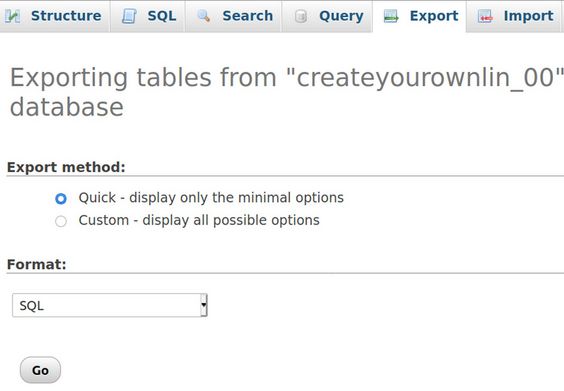Click the magnifier icon on Search tab

coord(204,16)
